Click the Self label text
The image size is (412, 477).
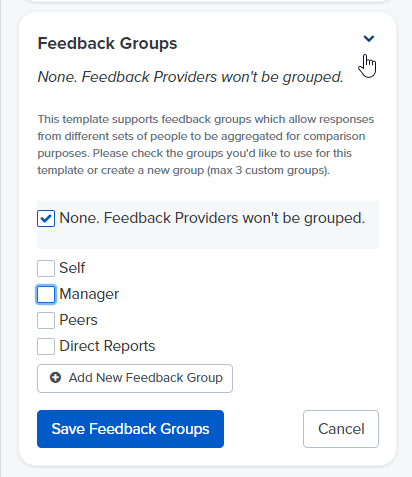coord(72,268)
